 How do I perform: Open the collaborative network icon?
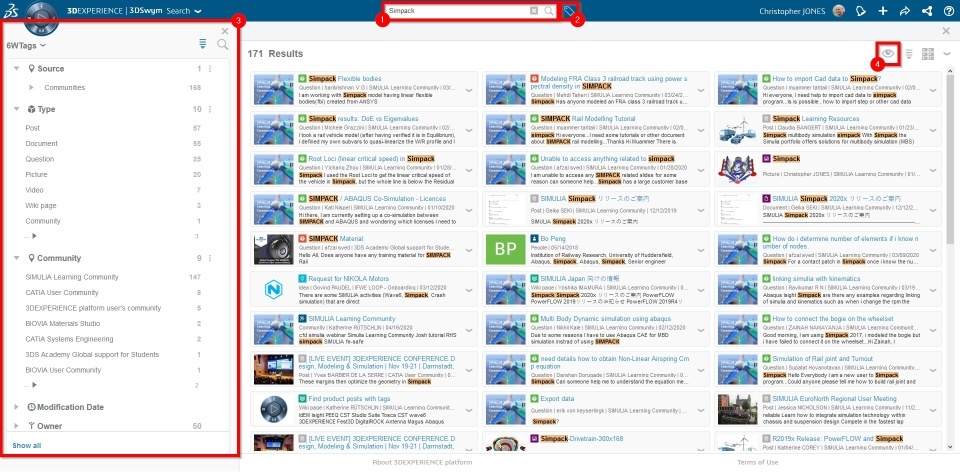[x=927, y=11]
